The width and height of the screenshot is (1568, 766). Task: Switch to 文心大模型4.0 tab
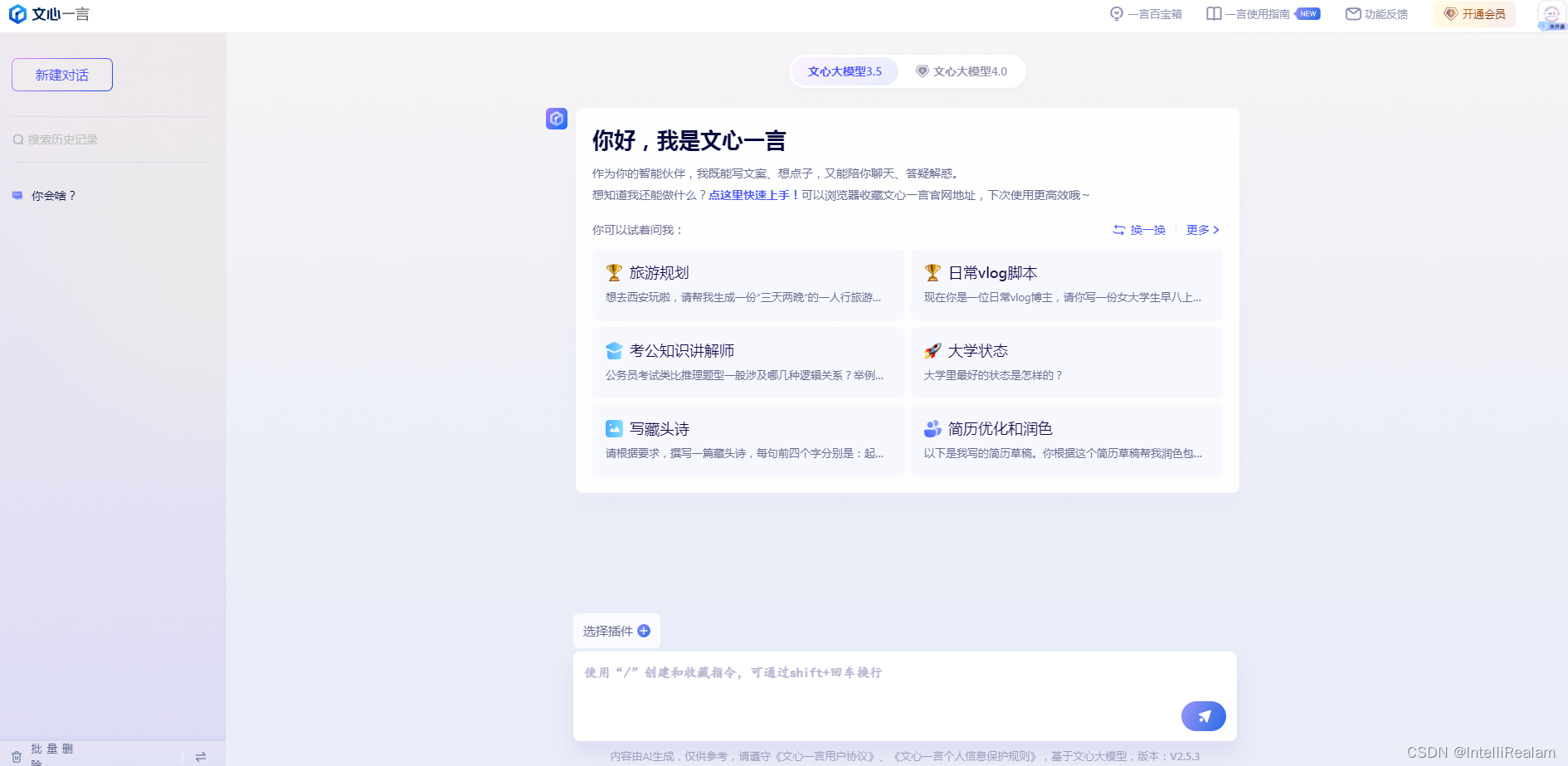pos(962,71)
